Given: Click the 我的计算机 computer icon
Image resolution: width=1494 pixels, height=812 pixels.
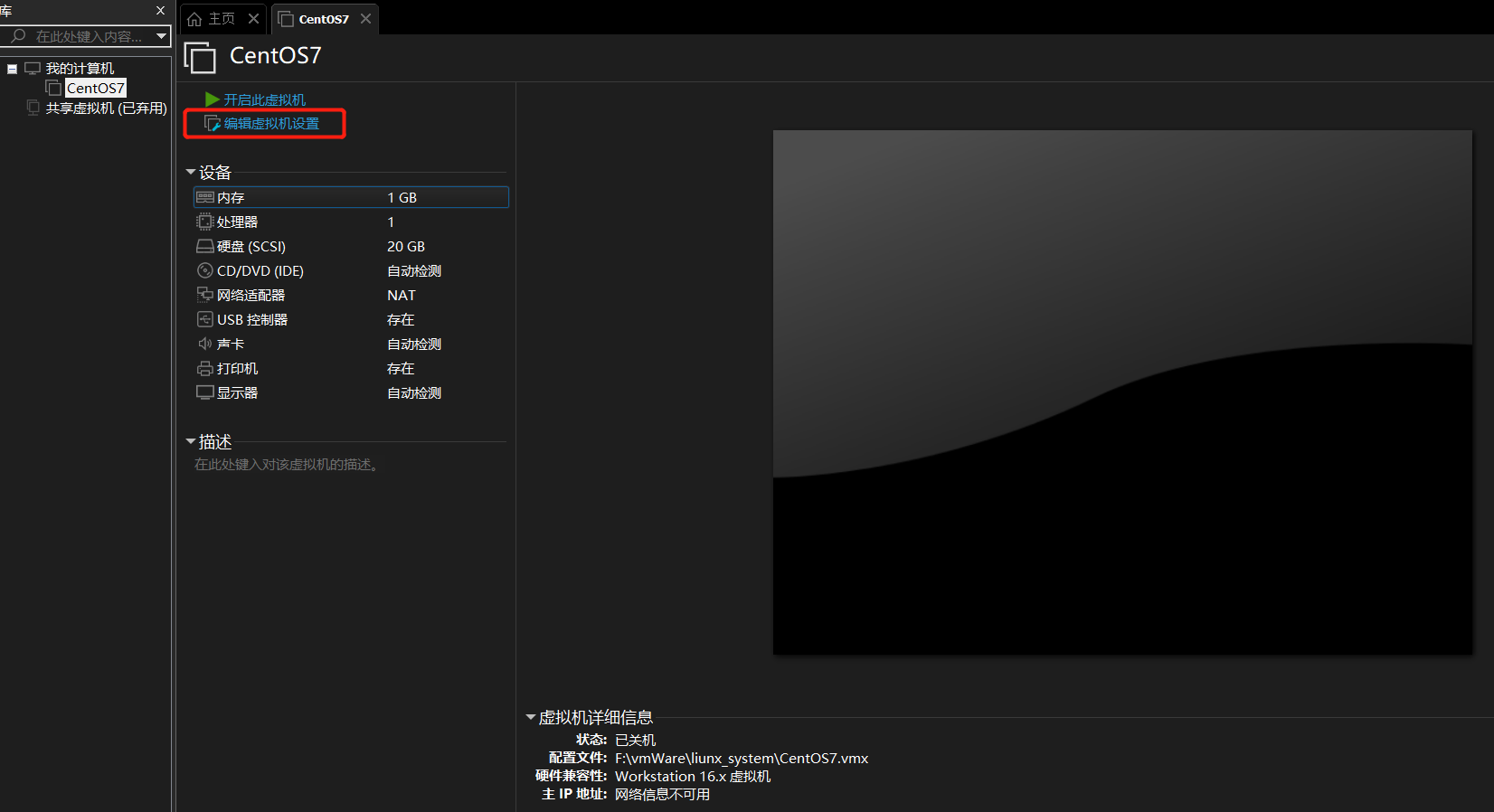Looking at the screenshot, I should (x=33, y=68).
